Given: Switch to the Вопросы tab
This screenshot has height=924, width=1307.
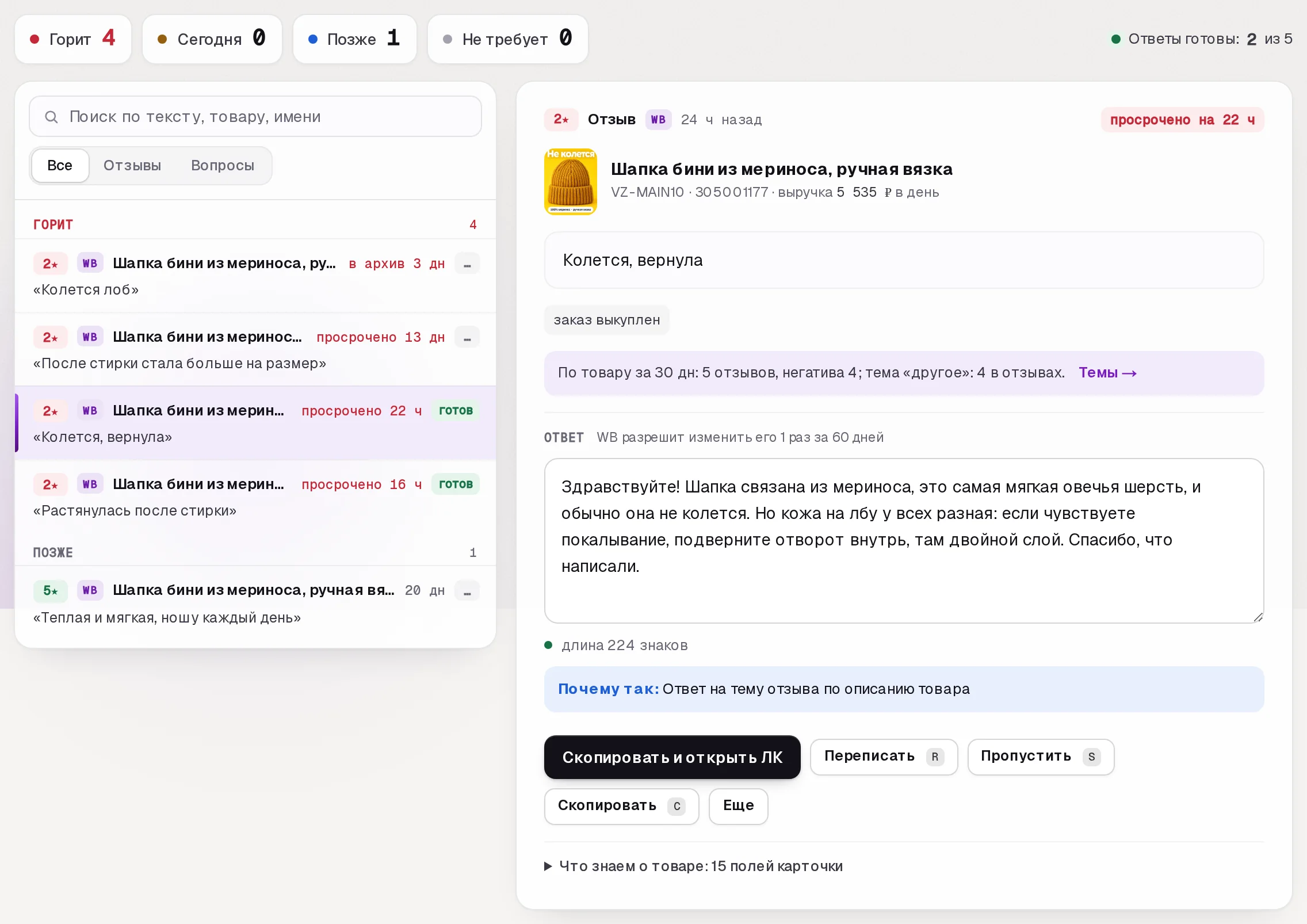Looking at the screenshot, I should click(x=223, y=166).
